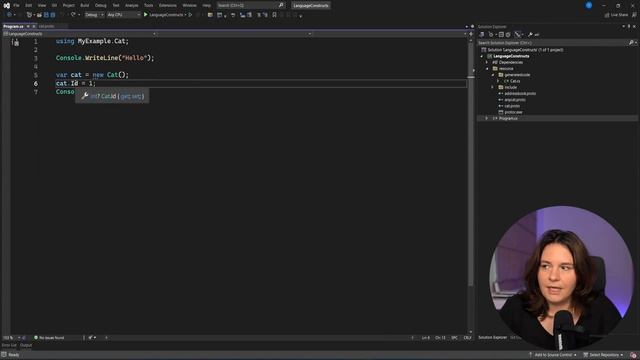This screenshot has width=640, height=360.
Task: Click the Live Share button
Action: (x=616, y=15)
